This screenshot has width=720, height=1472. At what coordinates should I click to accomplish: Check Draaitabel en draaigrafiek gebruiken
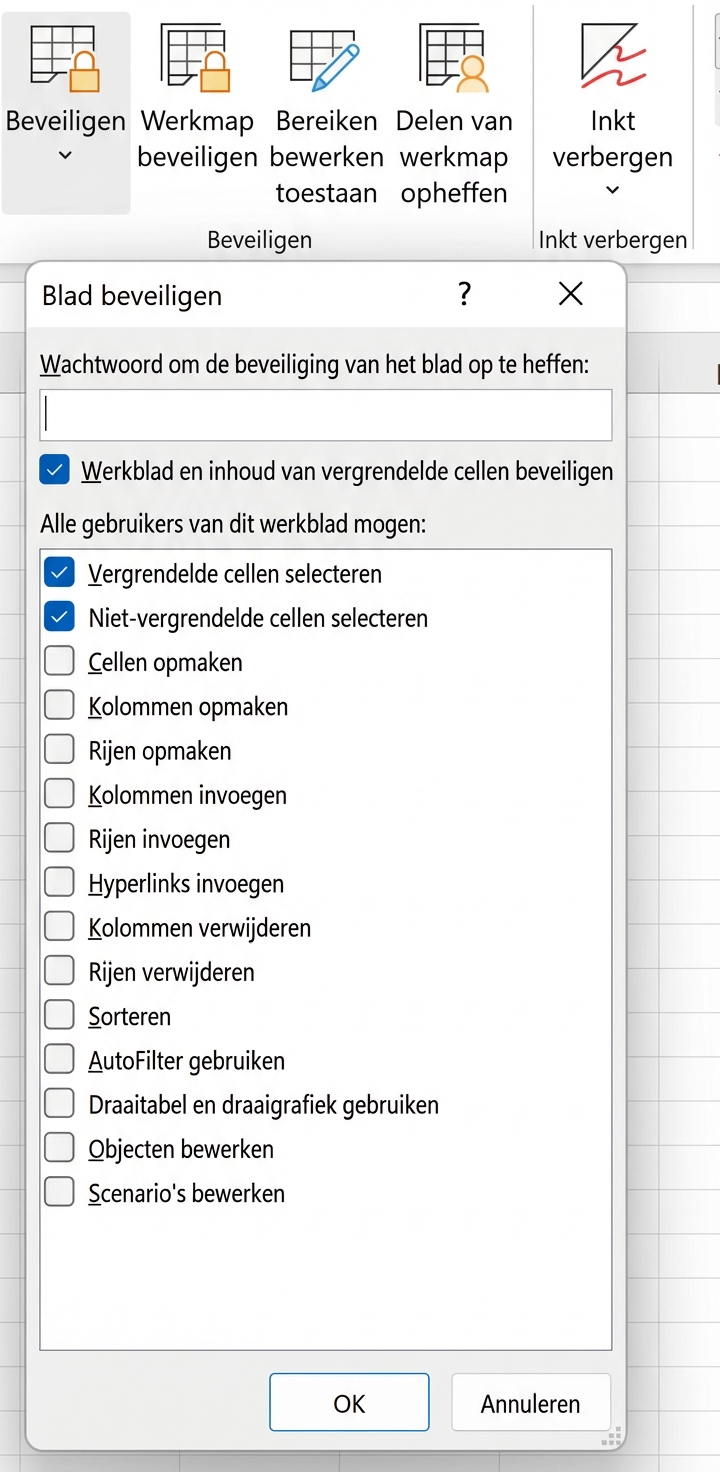[59, 1102]
